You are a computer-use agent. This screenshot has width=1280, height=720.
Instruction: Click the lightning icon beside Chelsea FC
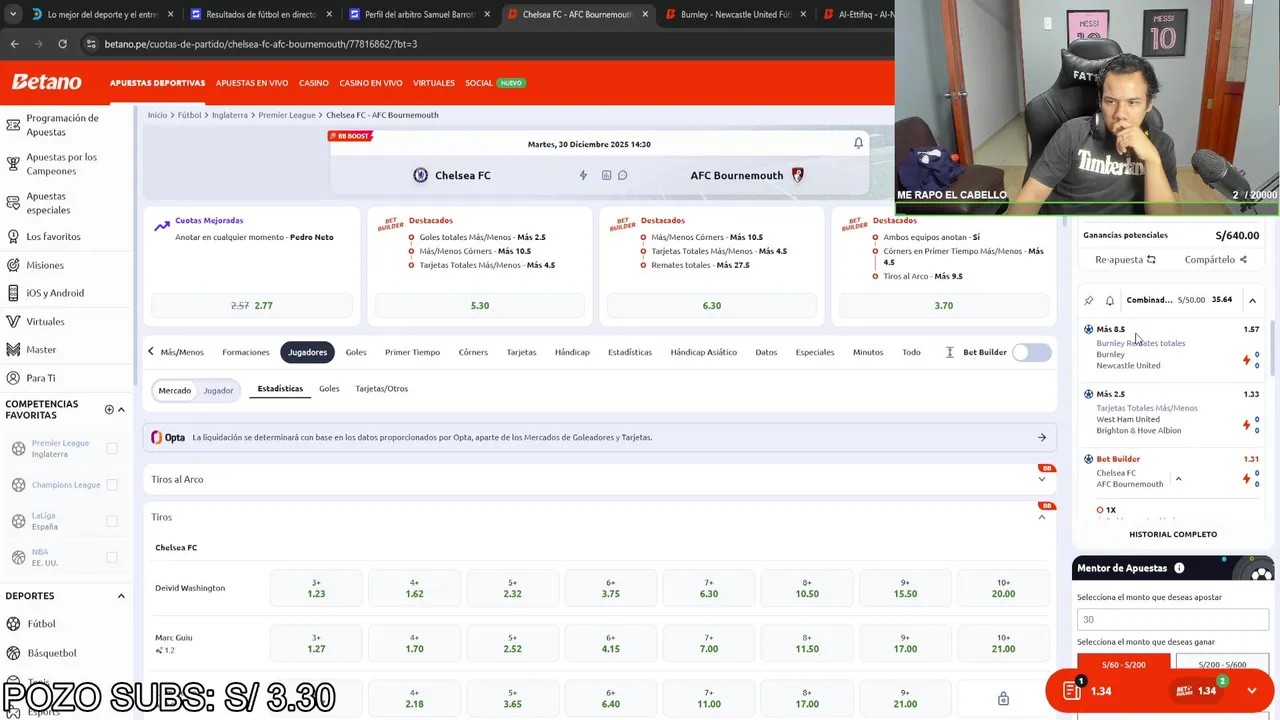click(x=583, y=175)
